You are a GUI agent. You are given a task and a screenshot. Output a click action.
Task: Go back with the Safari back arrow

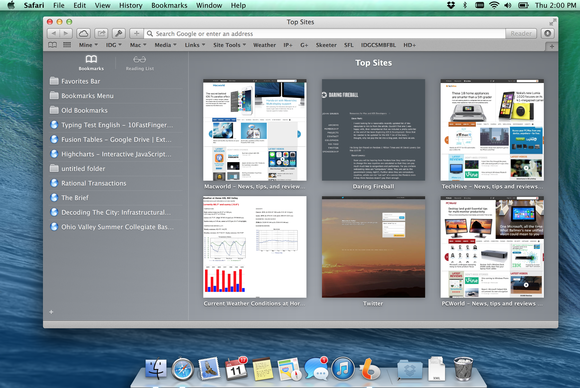tap(54, 34)
